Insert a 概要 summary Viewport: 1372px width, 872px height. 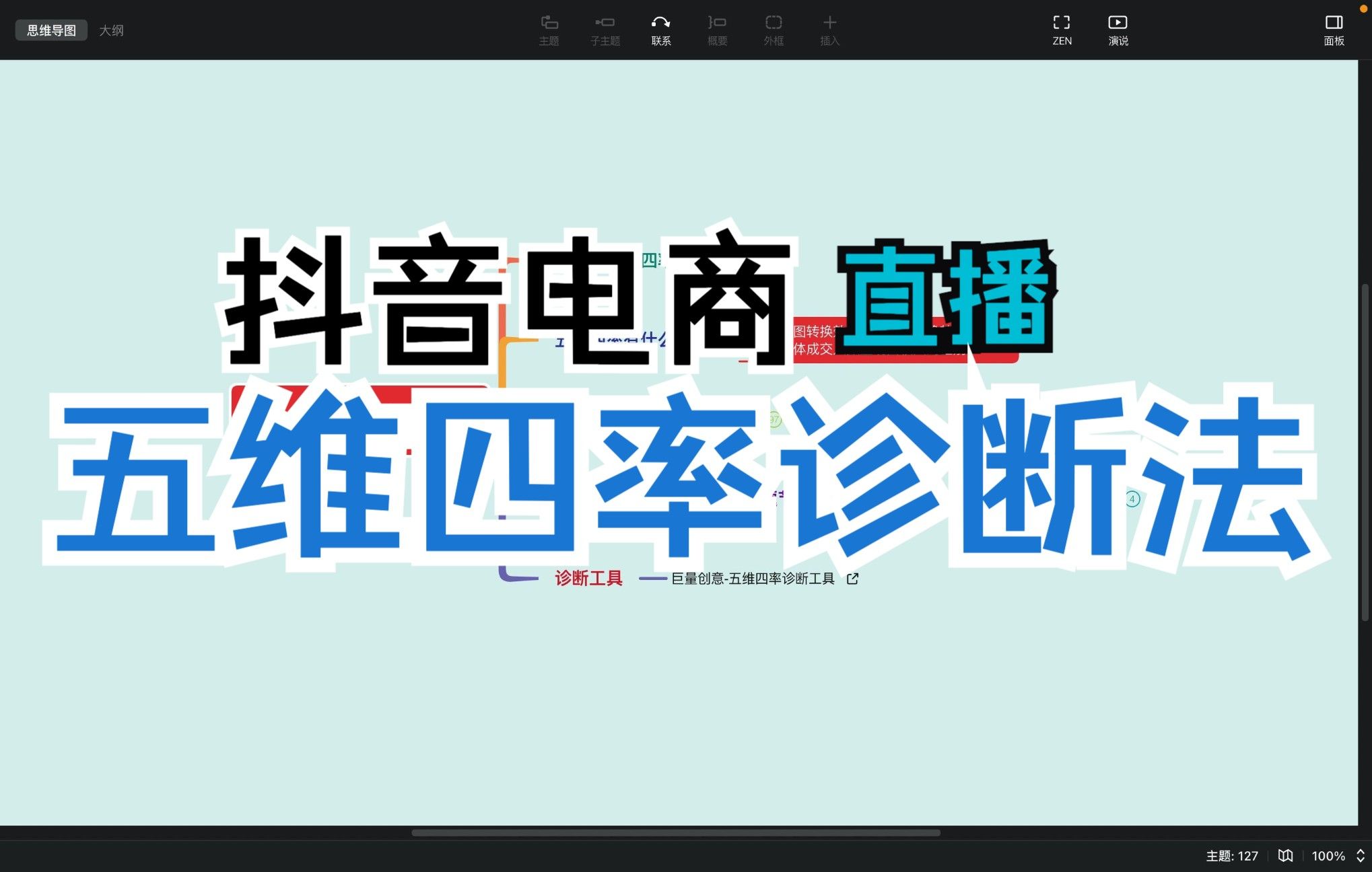(x=718, y=30)
